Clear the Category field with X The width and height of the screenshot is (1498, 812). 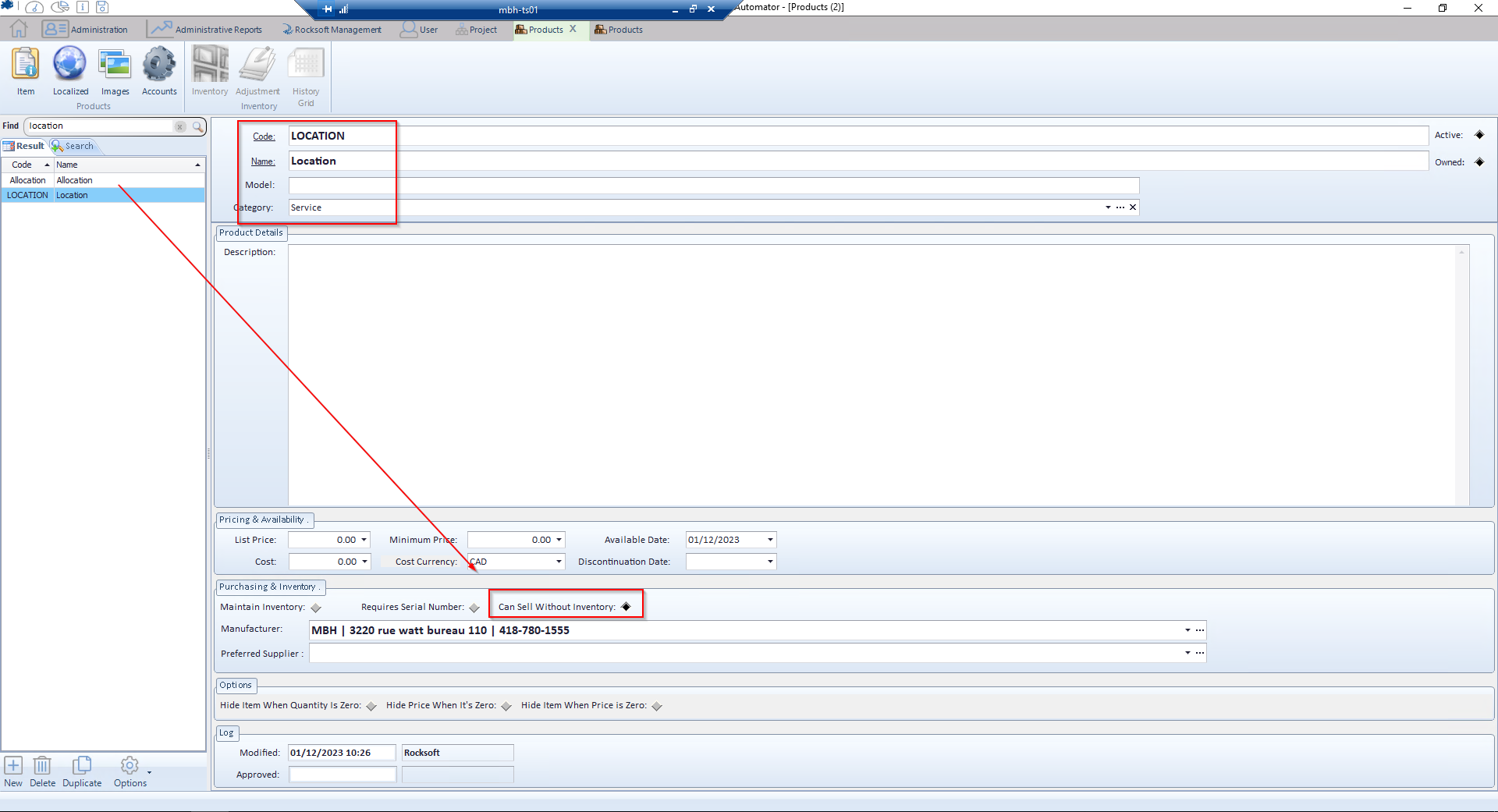point(1133,207)
